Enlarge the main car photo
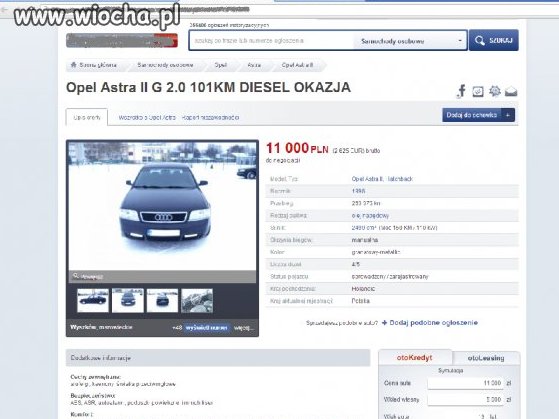 point(162,206)
